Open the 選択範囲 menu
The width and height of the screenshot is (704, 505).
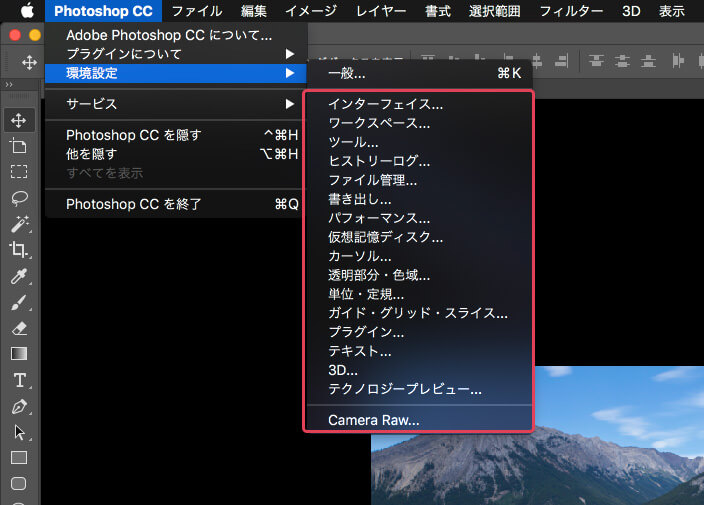(495, 11)
